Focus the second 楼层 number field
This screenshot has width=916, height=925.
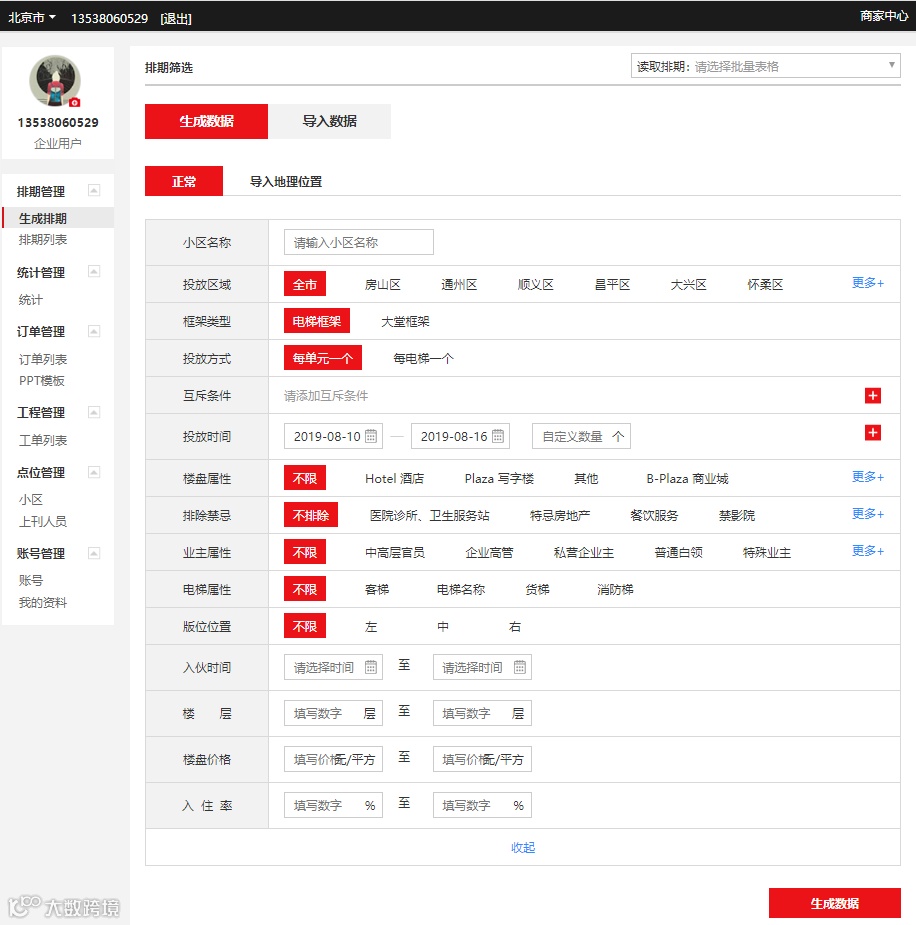[x=482, y=713]
